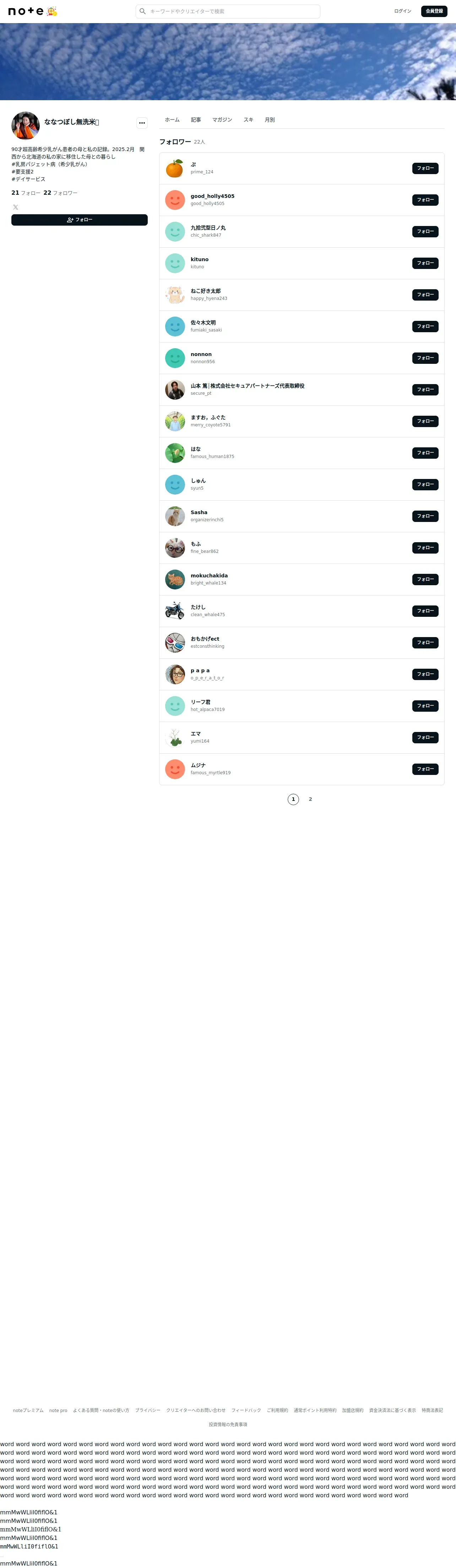Follow the user kituno
456x1568 pixels.
pos(425,264)
